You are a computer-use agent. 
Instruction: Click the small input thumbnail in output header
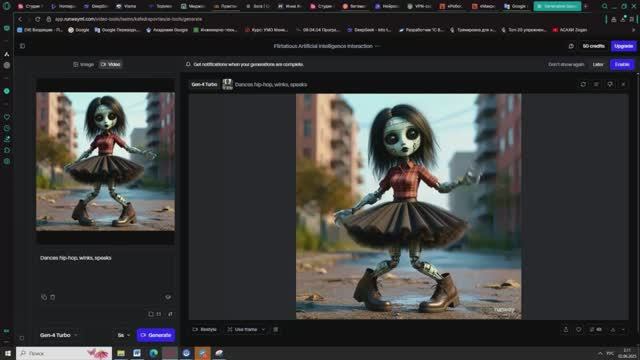coord(227,84)
